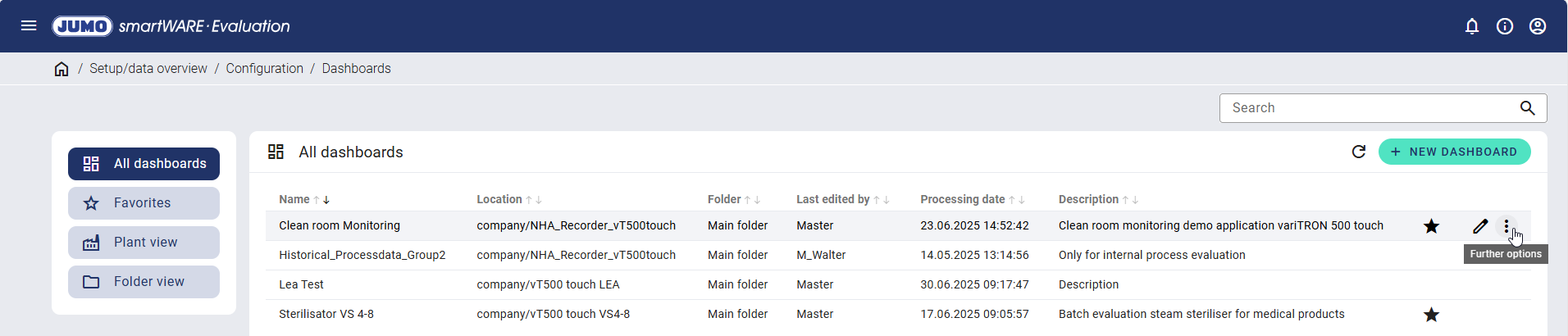Image resolution: width=1568 pixels, height=336 pixels.
Task: Switch to Plant view
Action: coord(144,243)
